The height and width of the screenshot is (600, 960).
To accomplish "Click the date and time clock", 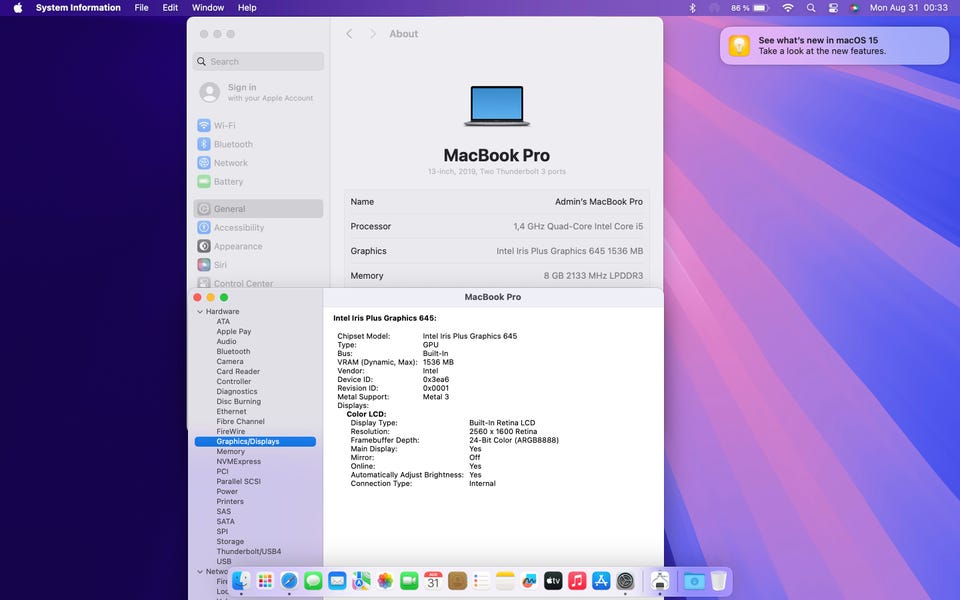I will (x=909, y=8).
